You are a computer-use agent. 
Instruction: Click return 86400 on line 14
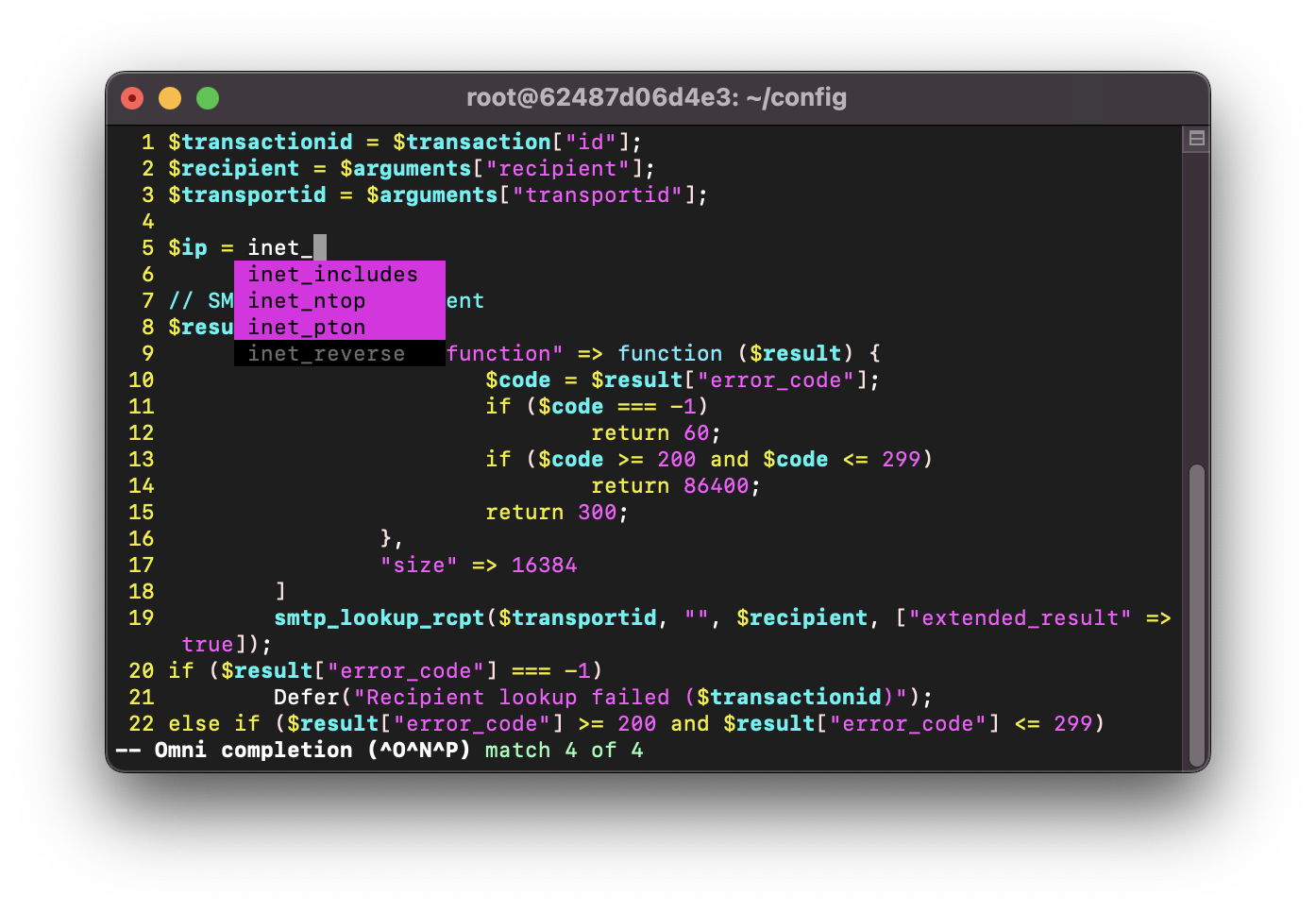pyautogui.click(x=676, y=485)
